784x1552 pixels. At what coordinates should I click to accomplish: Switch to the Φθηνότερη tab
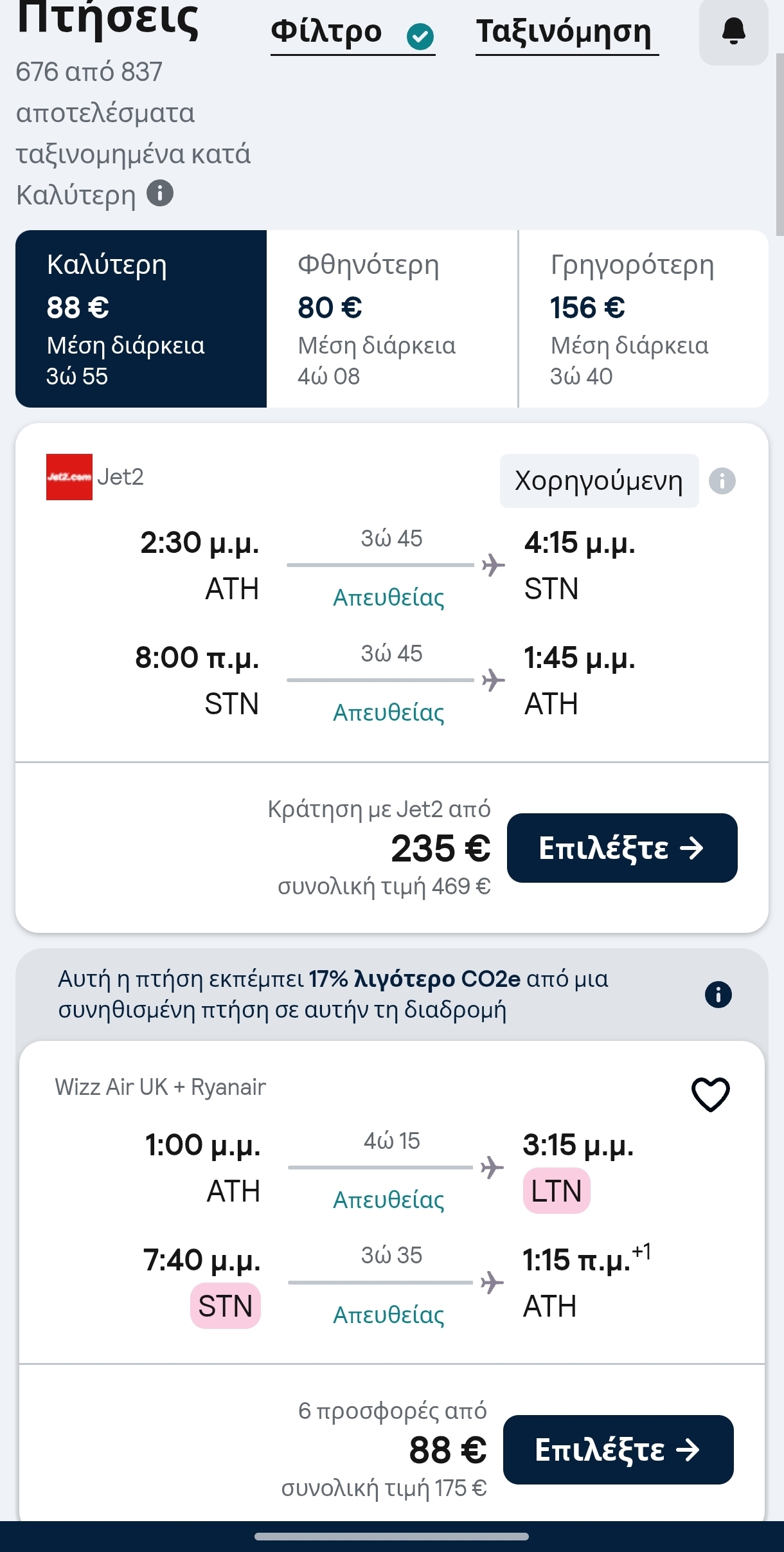click(x=392, y=319)
